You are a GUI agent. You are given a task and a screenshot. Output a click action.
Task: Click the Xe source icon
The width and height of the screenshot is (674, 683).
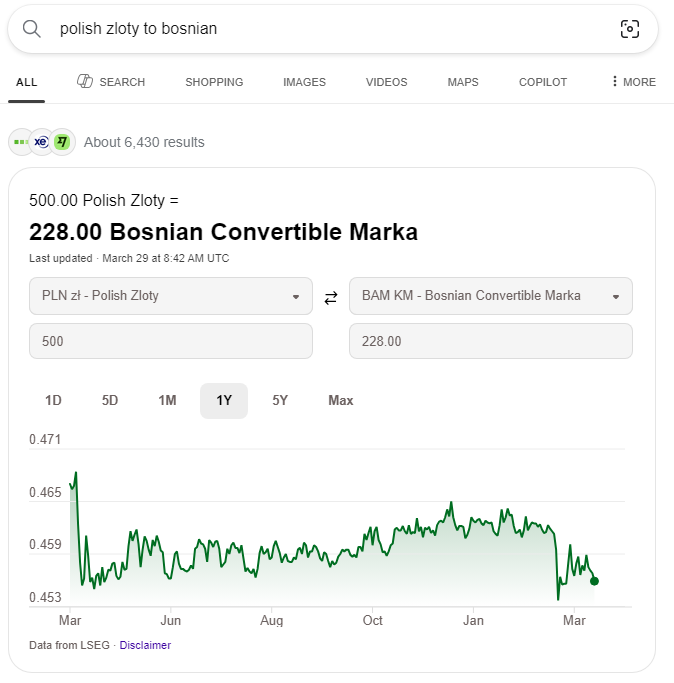coord(41,142)
